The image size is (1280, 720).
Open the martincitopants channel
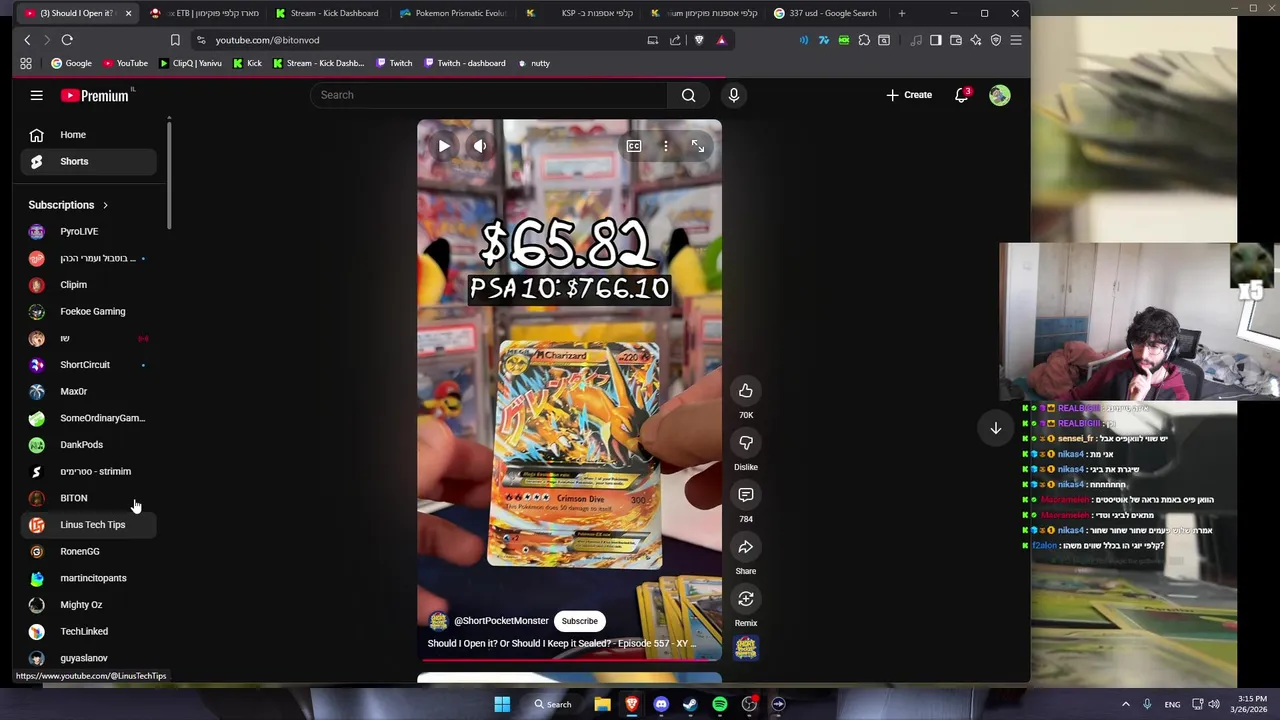87,578
